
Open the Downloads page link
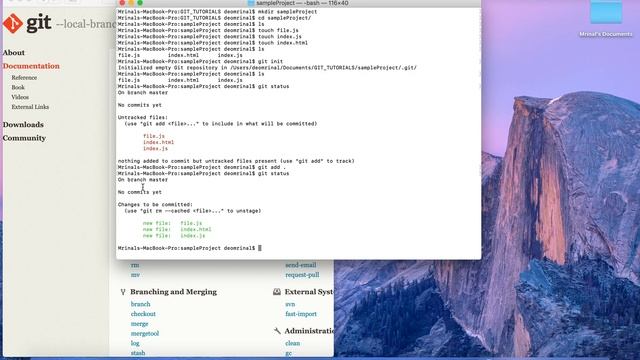[23, 125]
